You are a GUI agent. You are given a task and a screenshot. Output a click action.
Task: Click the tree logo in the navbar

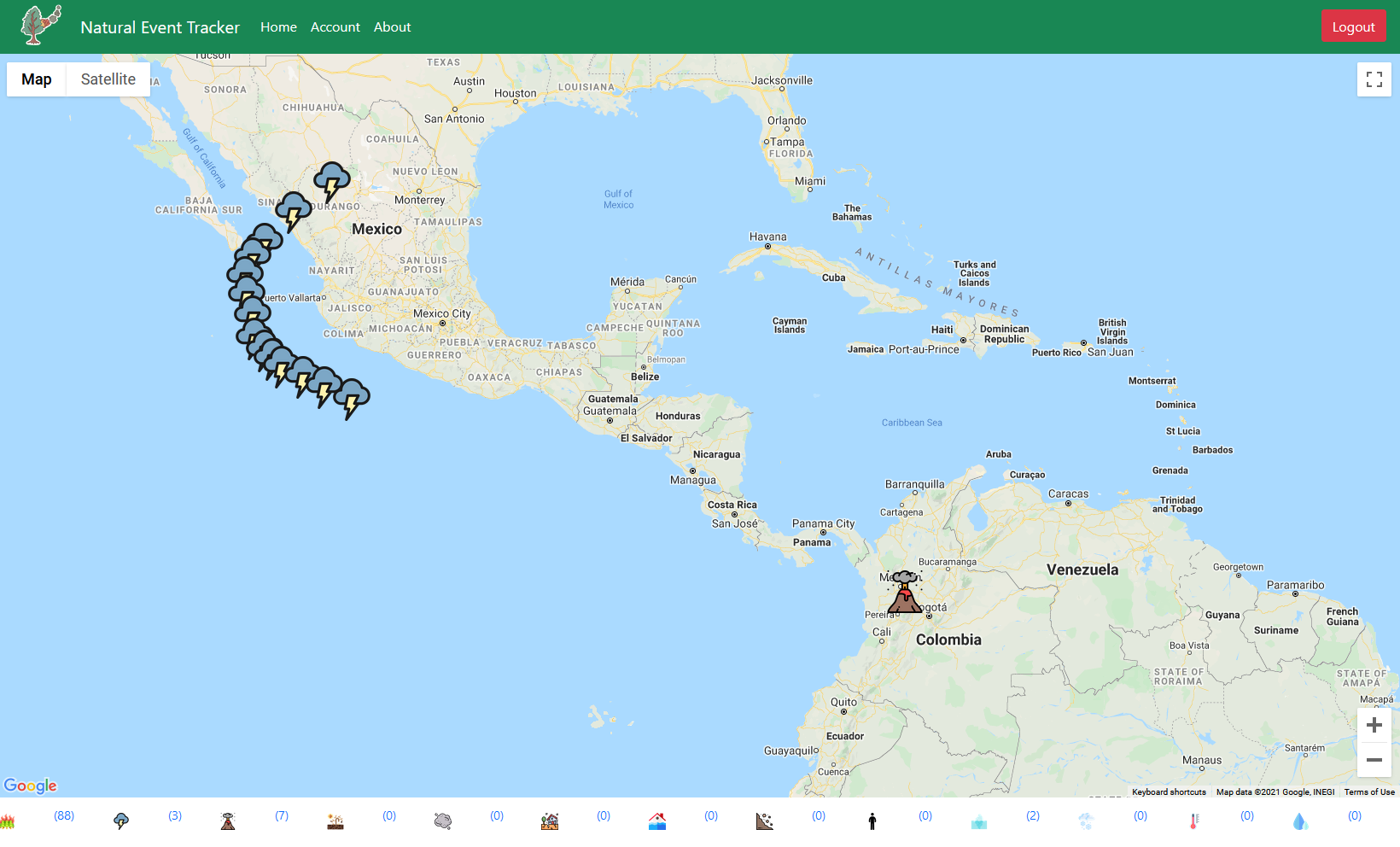(41, 26)
